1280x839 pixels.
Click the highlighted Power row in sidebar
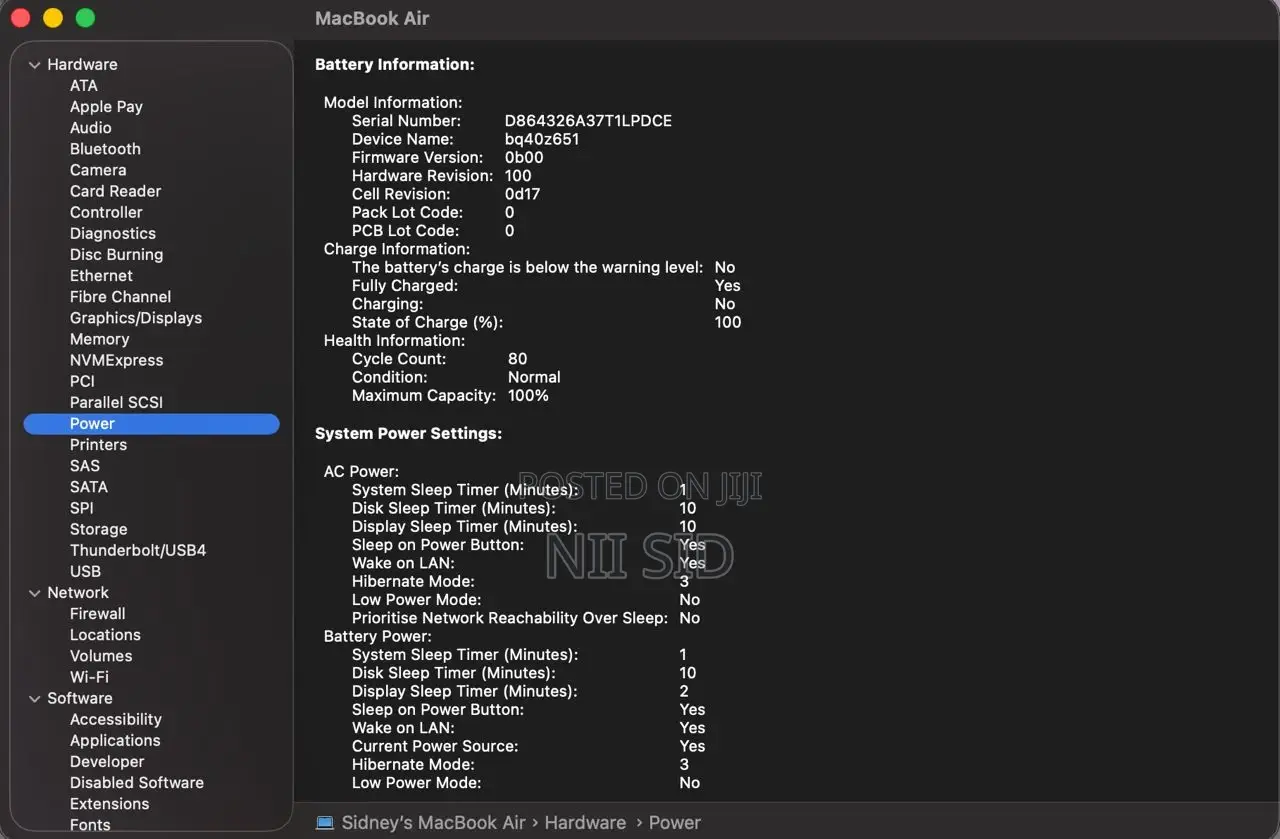click(151, 424)
